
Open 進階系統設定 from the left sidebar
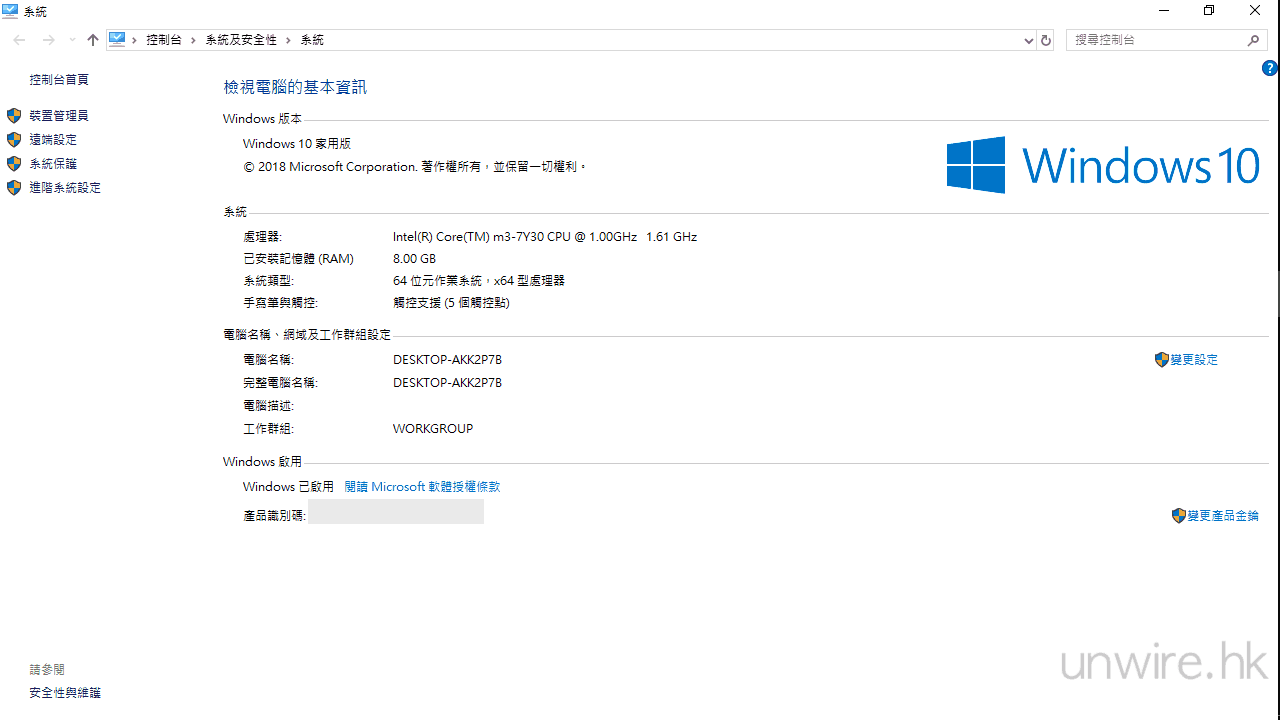tap(65, 188)
